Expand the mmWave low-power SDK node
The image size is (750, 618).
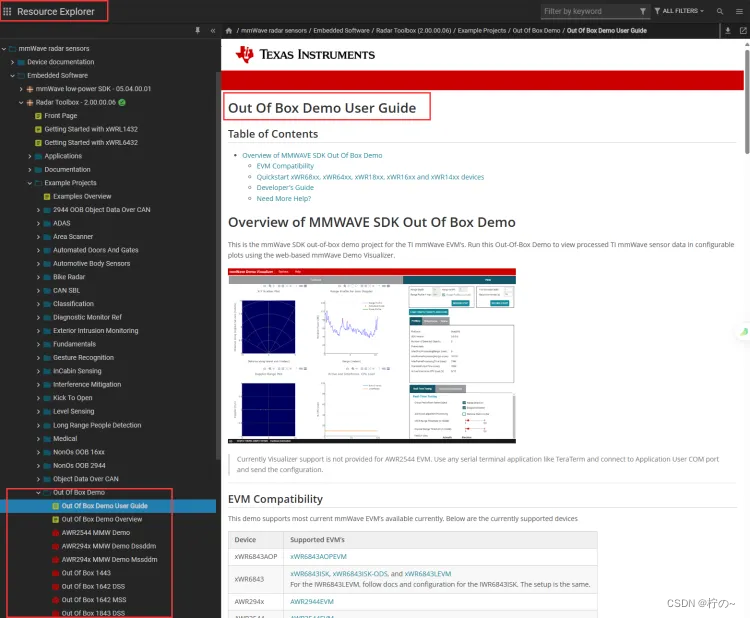coord(21,89)
